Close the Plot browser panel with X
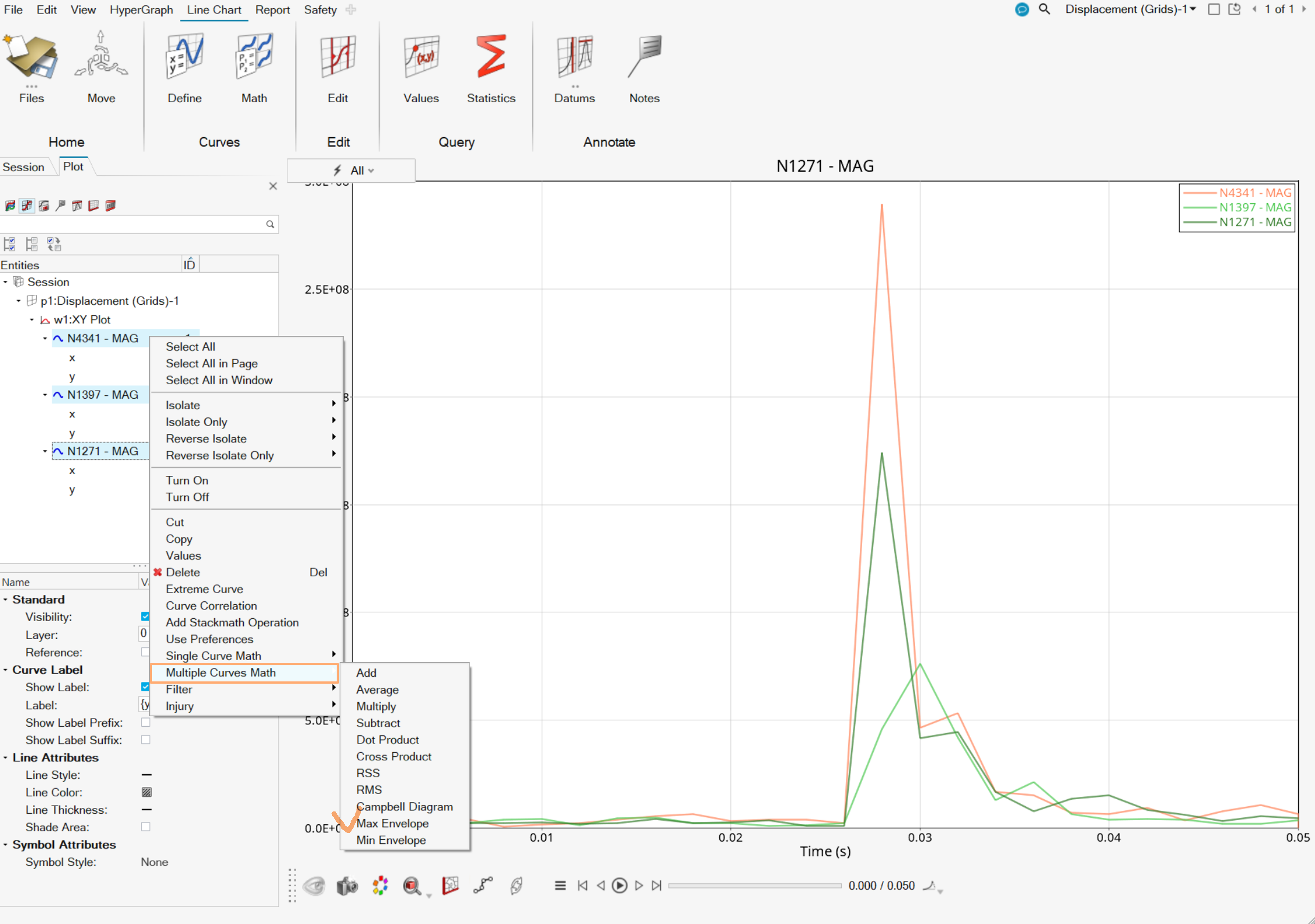 coord(273,186)
